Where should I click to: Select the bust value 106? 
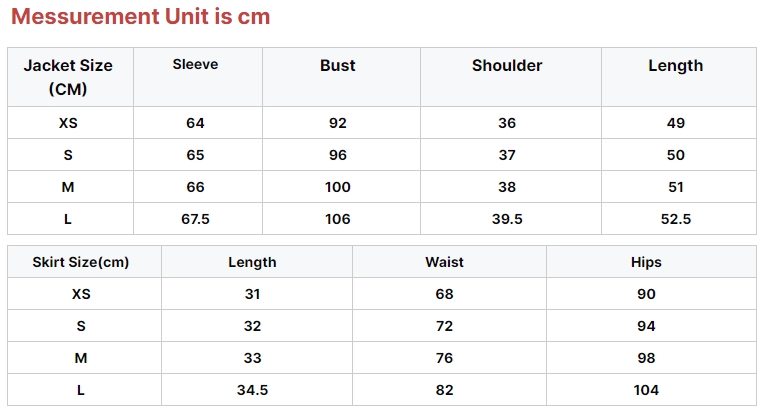(338, 219)
